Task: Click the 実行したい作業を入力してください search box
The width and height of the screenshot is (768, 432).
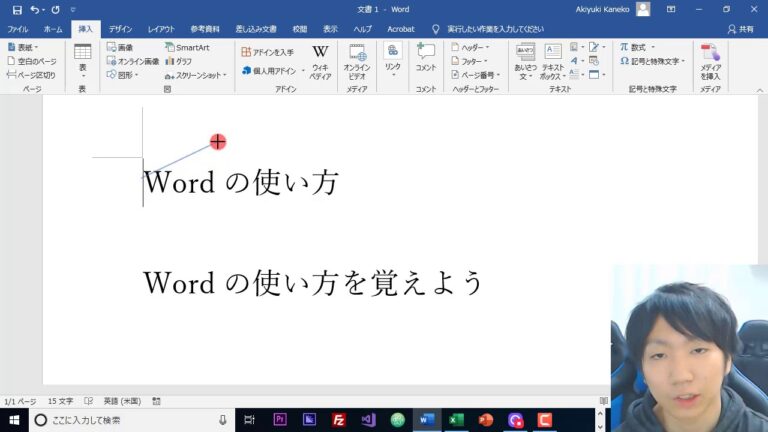Action: click(495, 29)
